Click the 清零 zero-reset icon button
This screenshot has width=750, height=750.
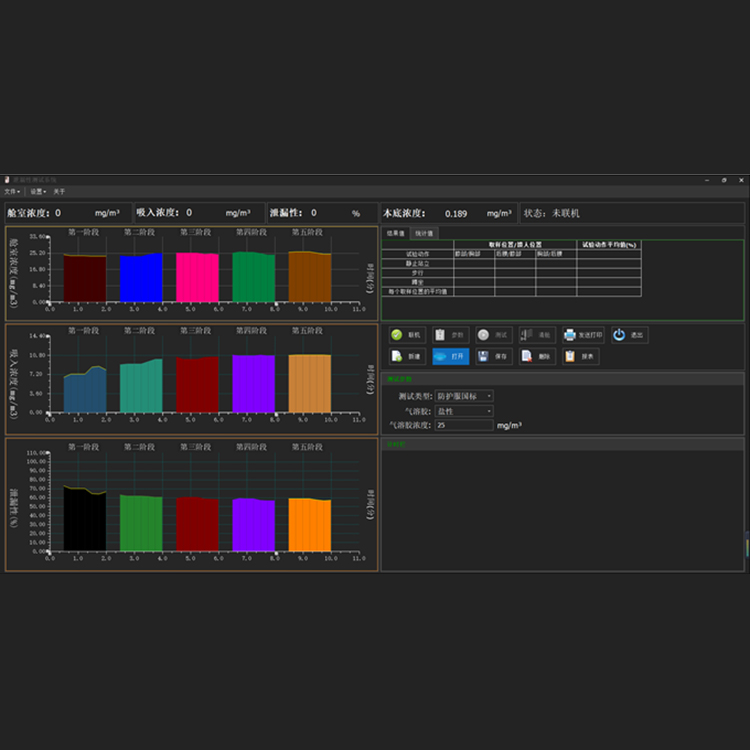(x=537, y=335)
